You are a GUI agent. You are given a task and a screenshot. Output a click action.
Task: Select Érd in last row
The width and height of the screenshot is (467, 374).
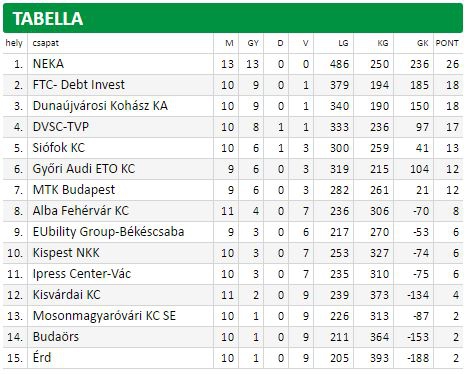point(42,358)
